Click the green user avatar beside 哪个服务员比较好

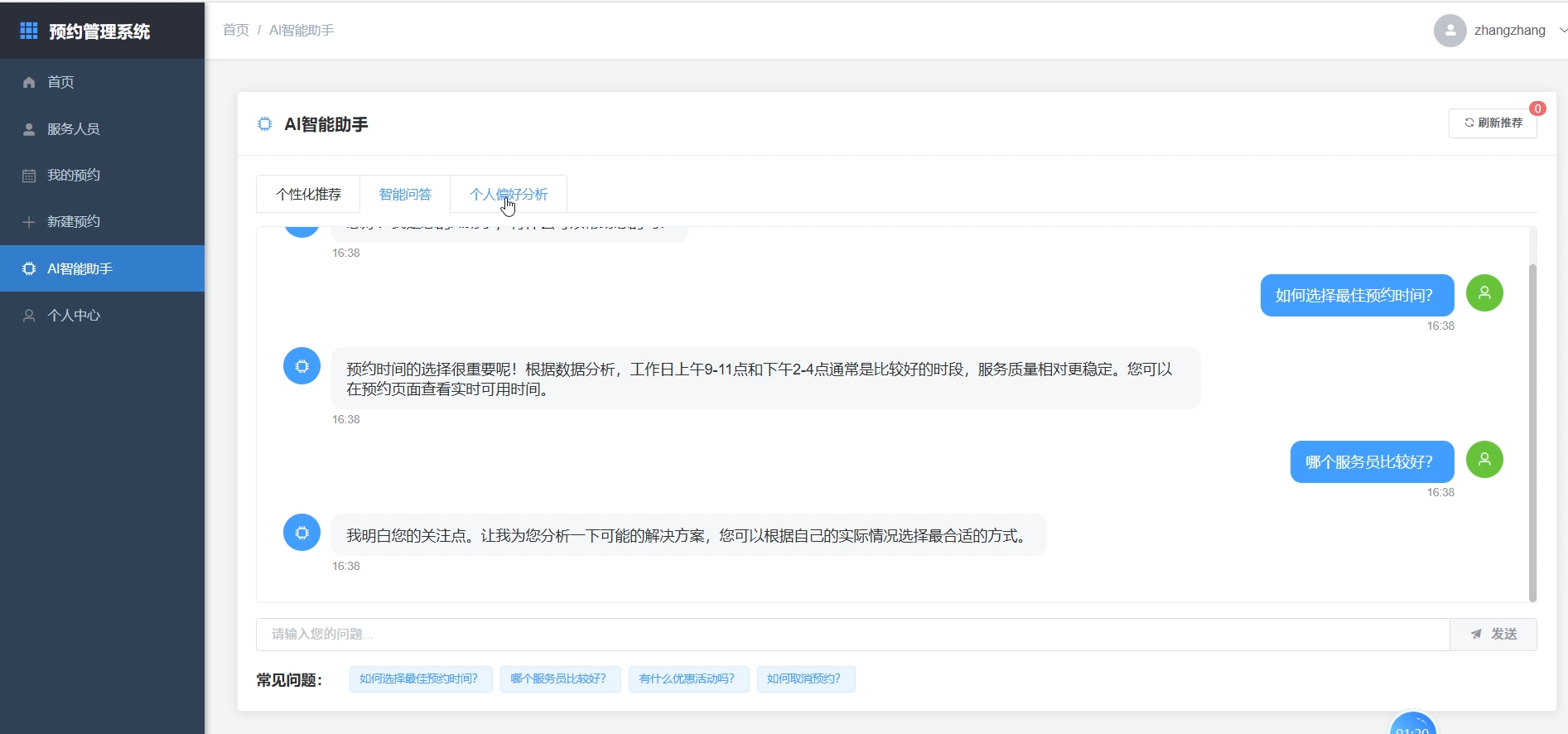point(1484,460)
